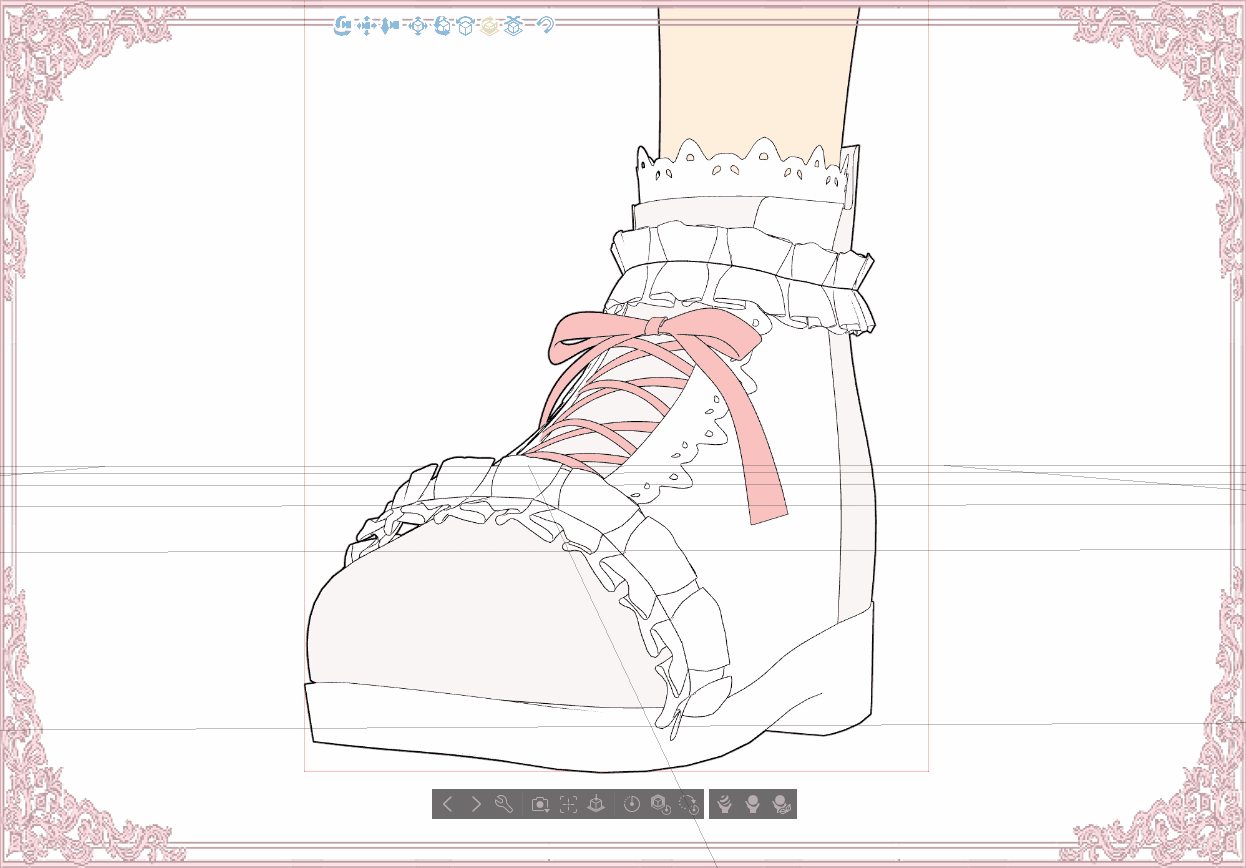The height and width of the screenshot is (868, 1246).
Task: Click the focus on editing target icon
Action: coord(568,804)
